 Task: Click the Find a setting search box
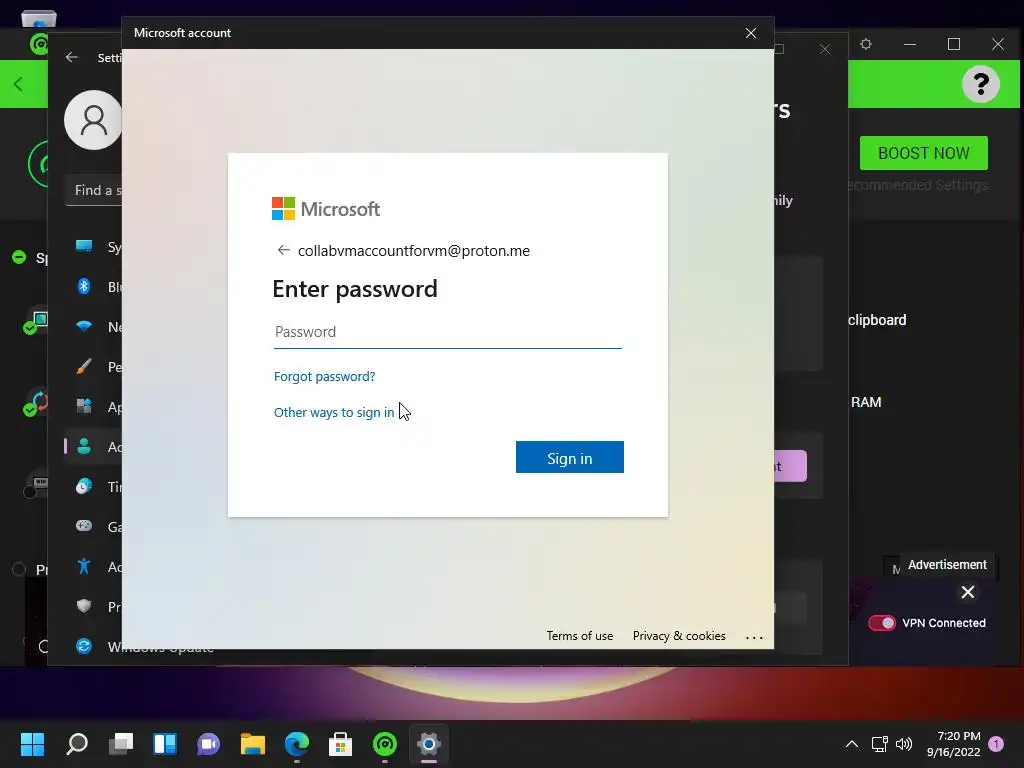[x=94, y=191]
